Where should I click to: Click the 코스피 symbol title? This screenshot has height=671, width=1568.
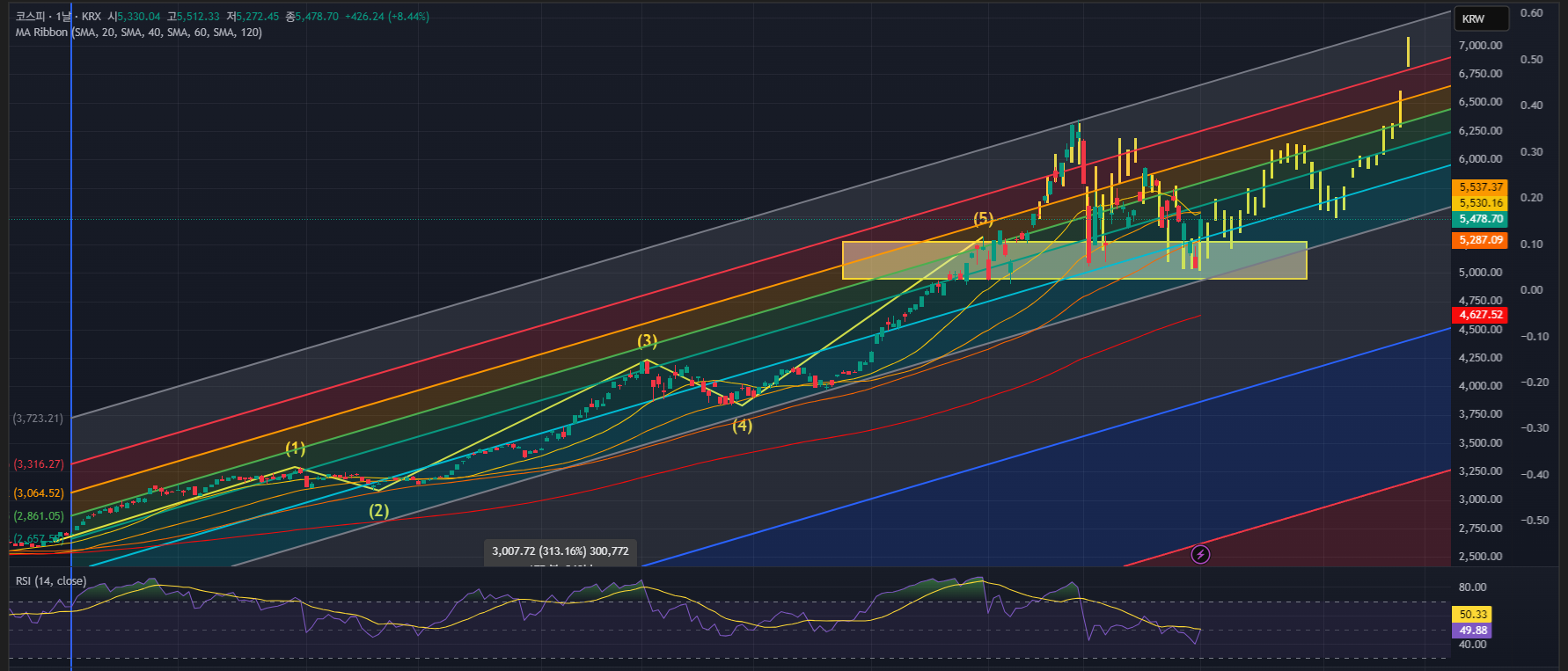(x=31, y=17)
